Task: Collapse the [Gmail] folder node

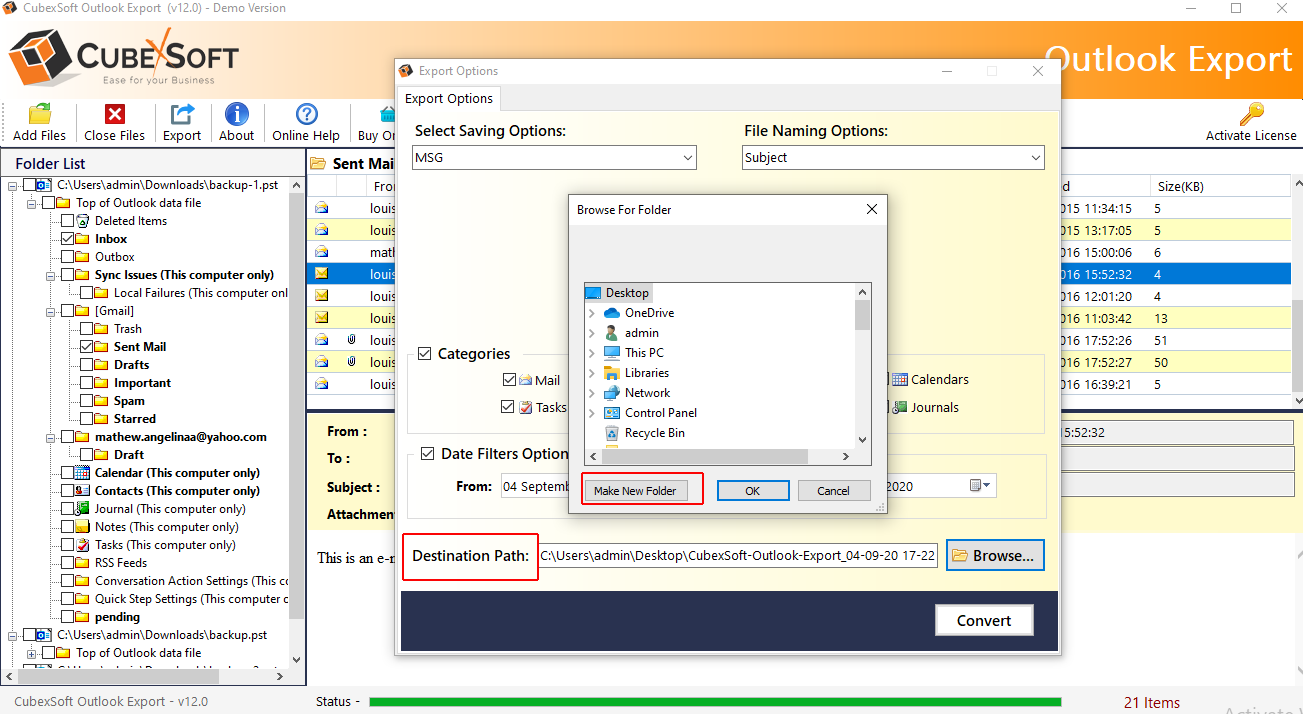Action: [x=51, y=311]
